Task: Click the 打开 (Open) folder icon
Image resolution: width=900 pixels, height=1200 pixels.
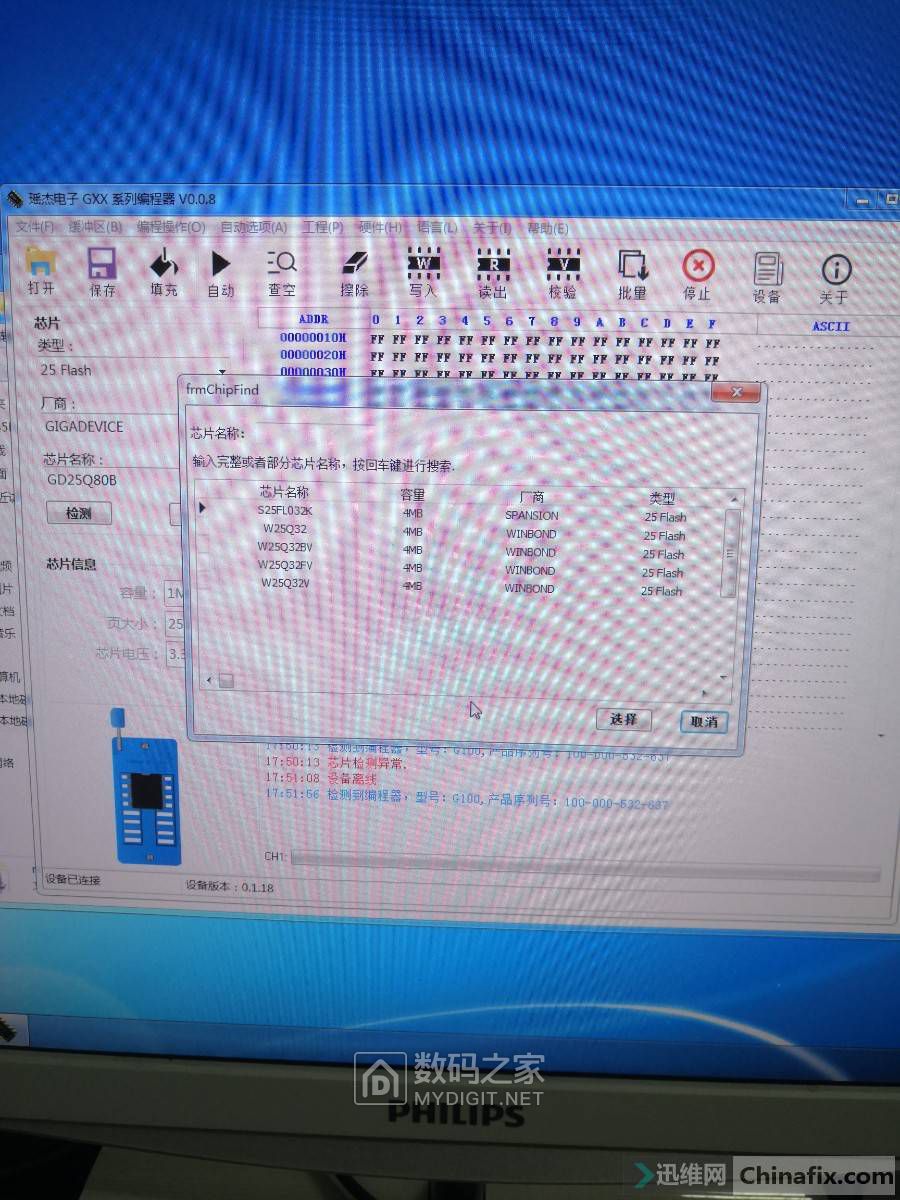Action: (41, 263)
